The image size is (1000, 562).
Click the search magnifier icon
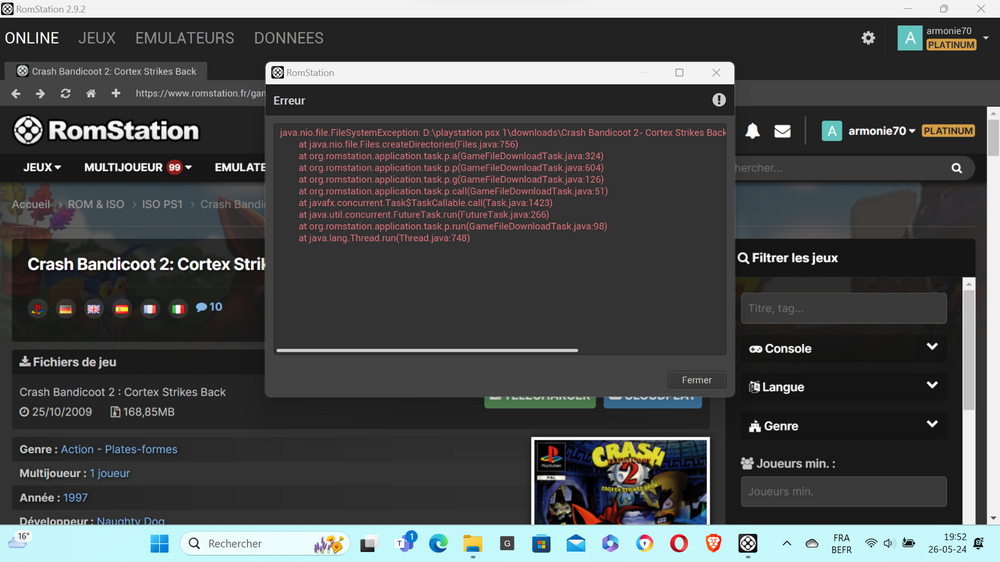pos(956,168)
